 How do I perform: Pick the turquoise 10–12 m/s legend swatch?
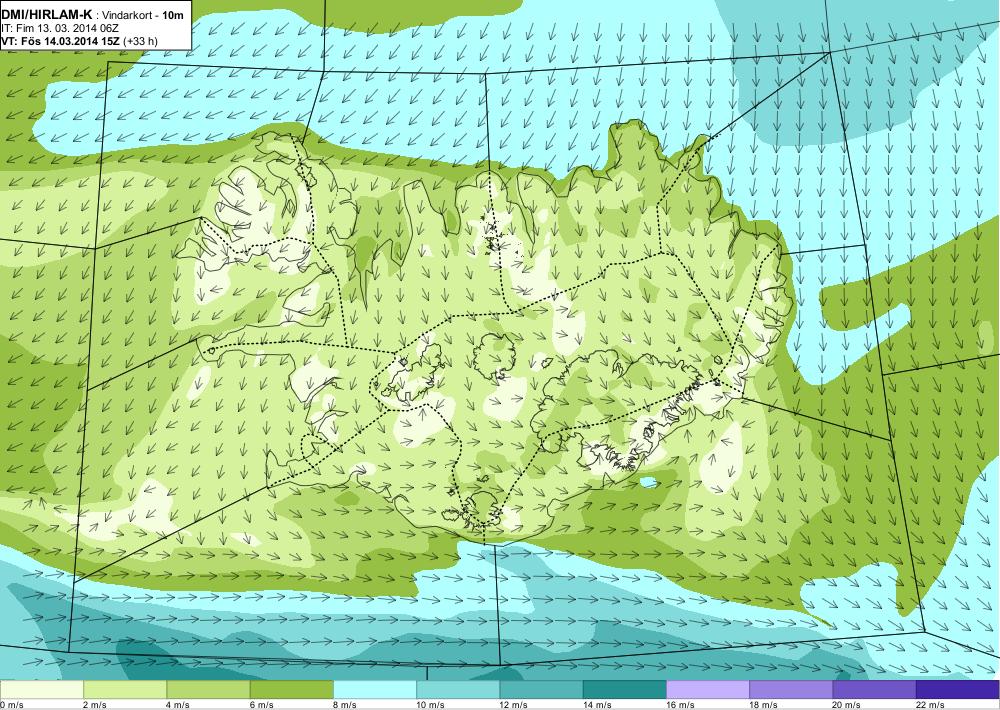458,690
